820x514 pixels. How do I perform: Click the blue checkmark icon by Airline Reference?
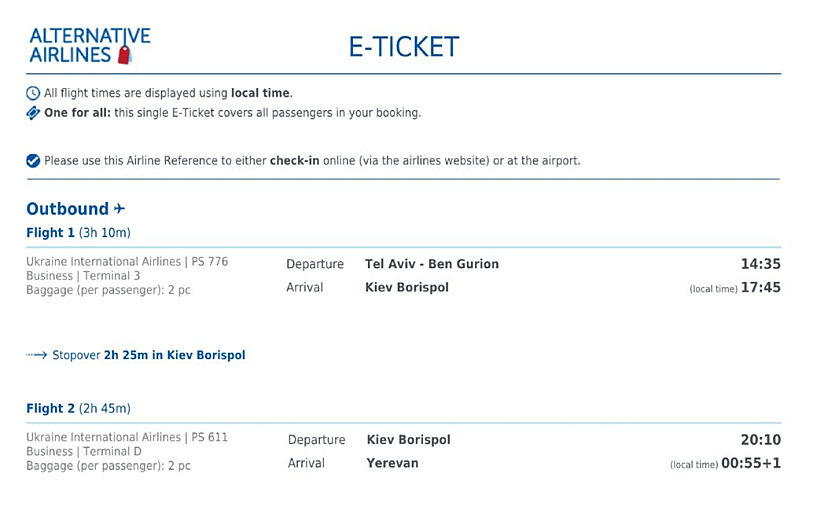[33, 161]
